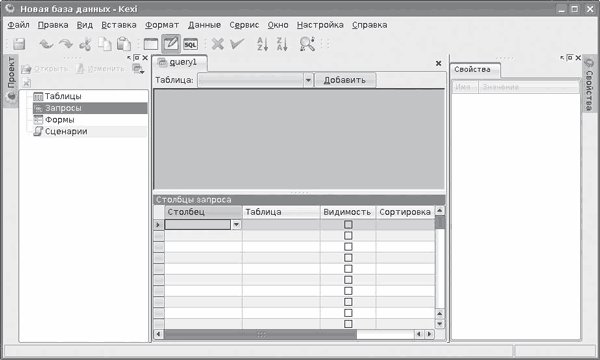The height and width of the screenshot is (360, 600).
Task: Switch to SQL view in toolbar
Action: click(190, 44)
